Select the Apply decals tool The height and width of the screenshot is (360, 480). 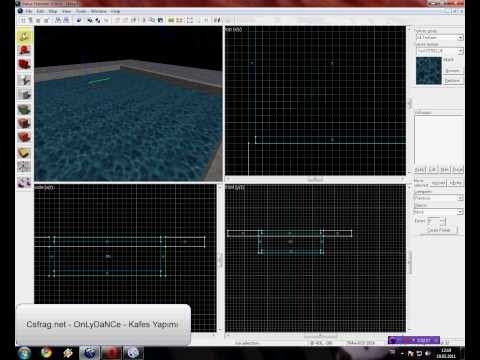click(x=24, y=137)
